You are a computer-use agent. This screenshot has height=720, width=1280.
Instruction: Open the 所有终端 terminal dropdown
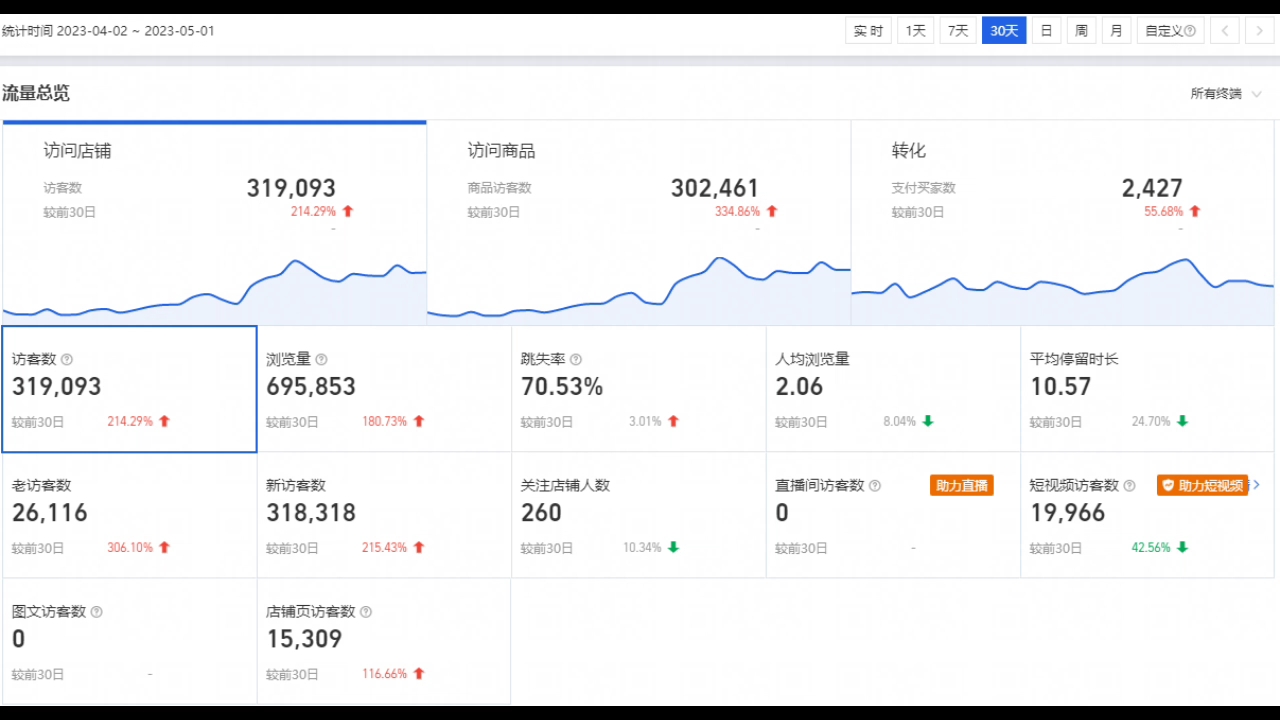1226,94
